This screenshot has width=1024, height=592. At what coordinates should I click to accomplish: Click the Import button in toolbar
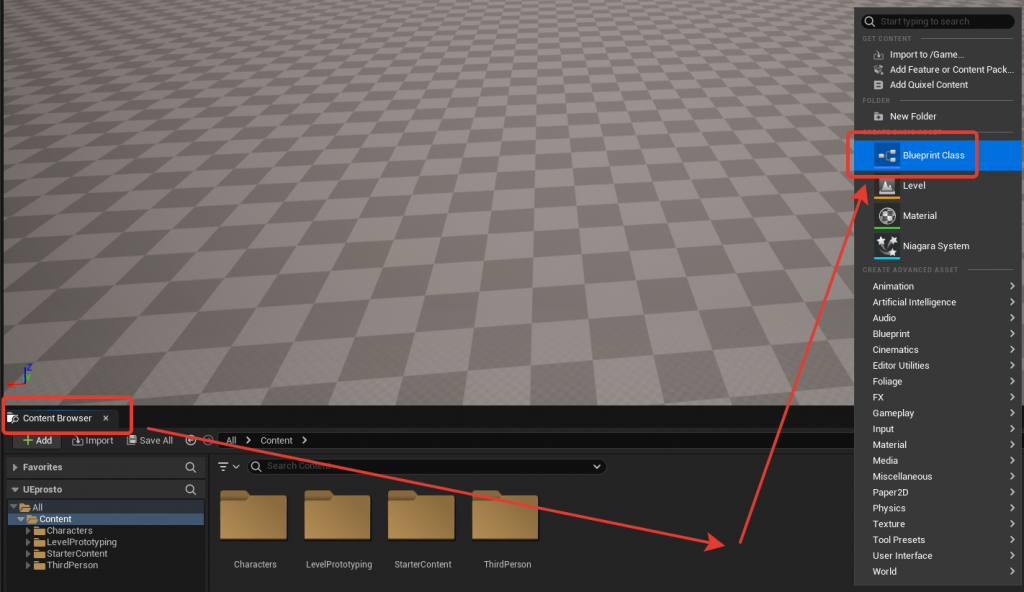coord(93,440)
